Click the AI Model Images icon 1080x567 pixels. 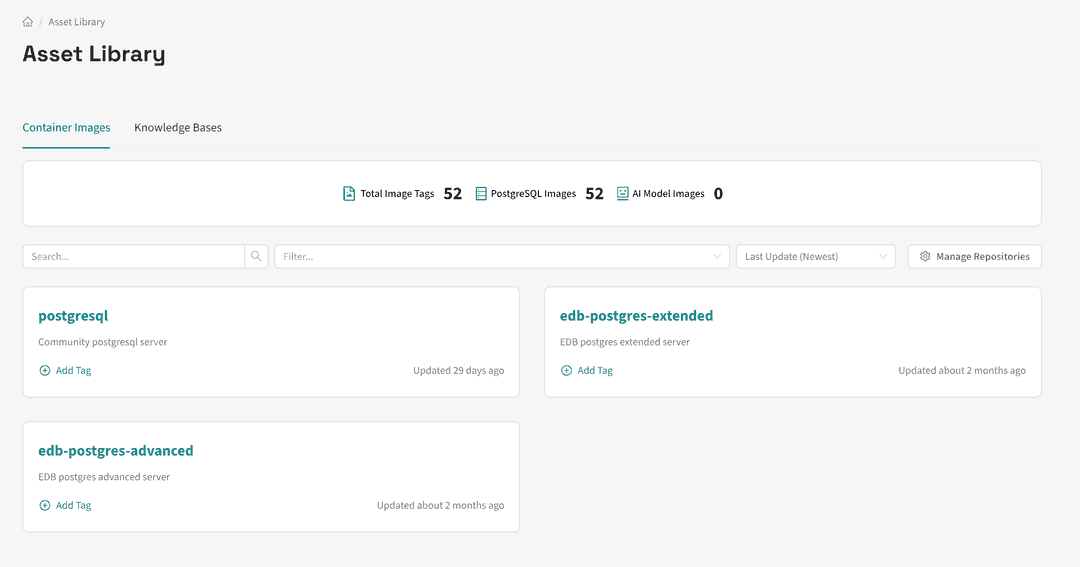[623, 194]
